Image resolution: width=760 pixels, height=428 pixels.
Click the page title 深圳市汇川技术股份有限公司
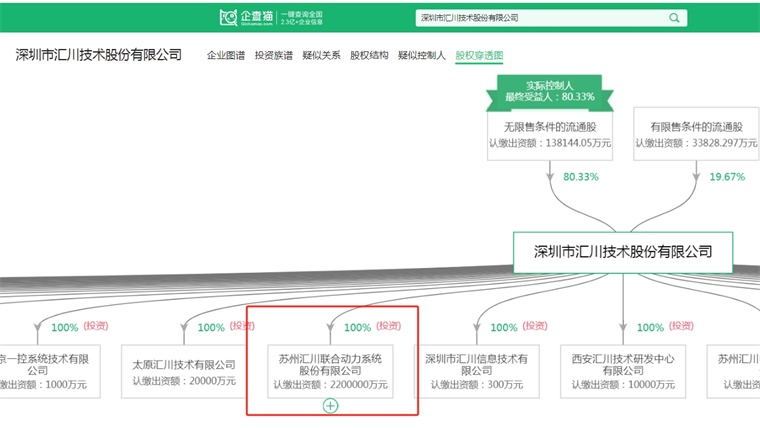coord(98,55)
